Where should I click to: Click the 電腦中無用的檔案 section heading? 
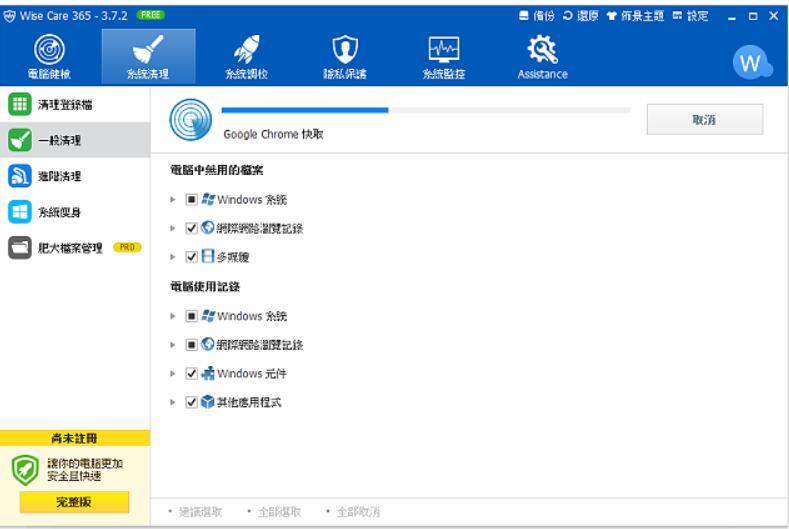[x=216, y=170]
